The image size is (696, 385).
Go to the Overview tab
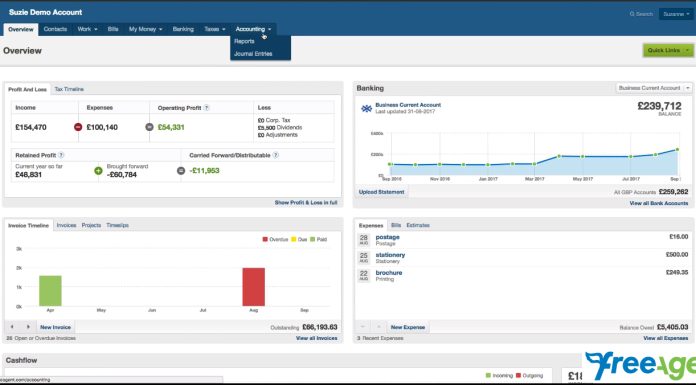20,29
